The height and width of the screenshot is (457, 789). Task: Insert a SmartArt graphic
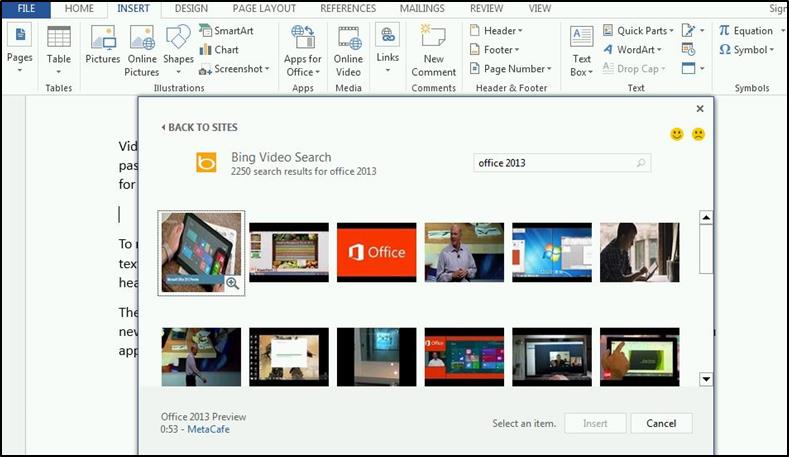pyautogui.click(x=226, y=30)
